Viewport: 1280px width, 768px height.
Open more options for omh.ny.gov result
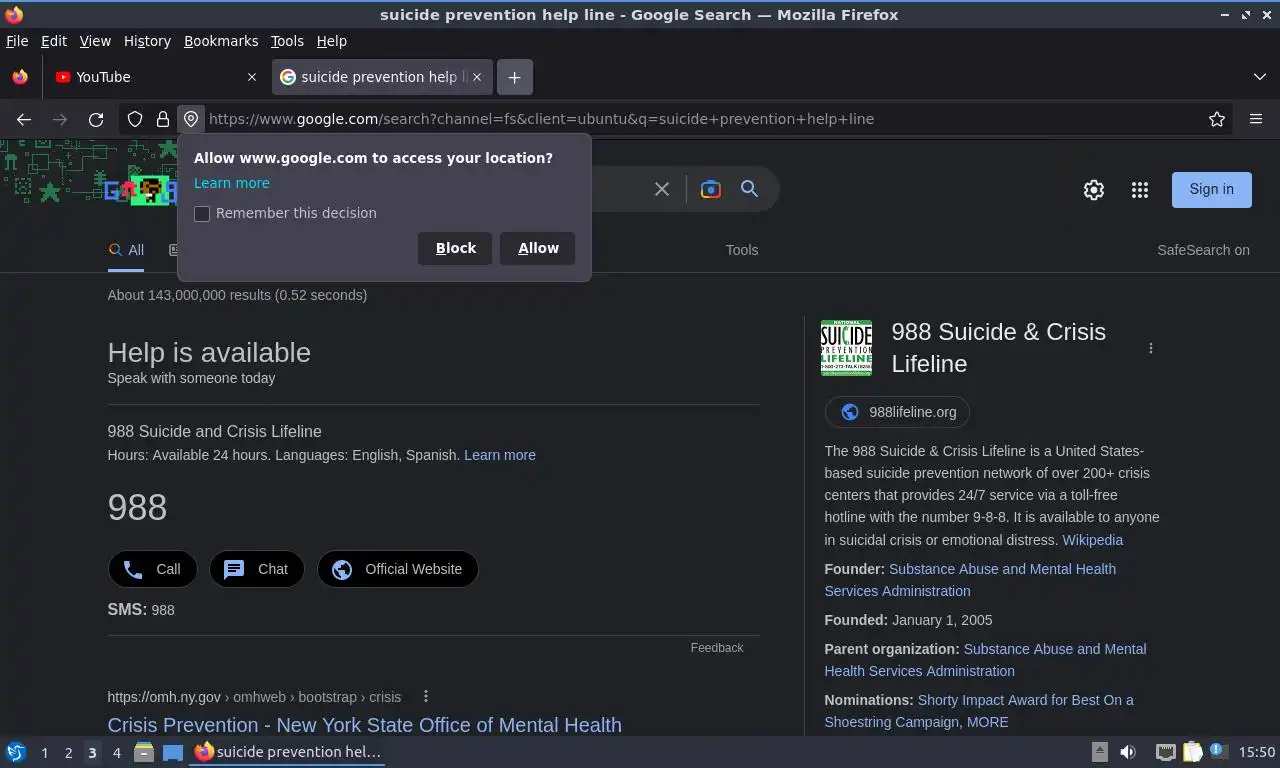(426, 696)
